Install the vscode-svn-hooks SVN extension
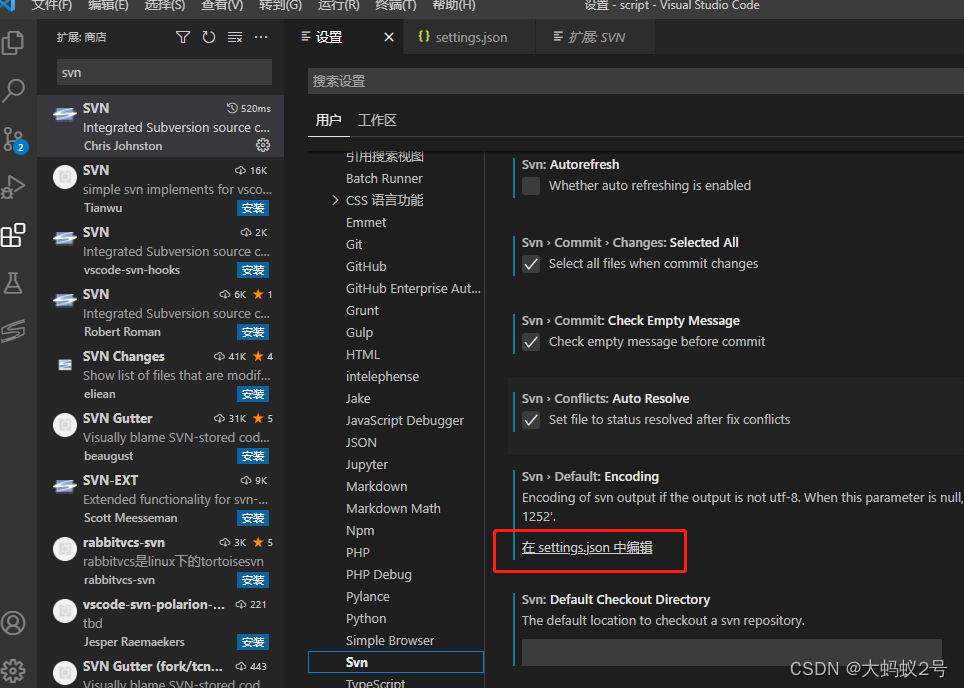Viewport: 964px width, 688px height. click(253, 271)
